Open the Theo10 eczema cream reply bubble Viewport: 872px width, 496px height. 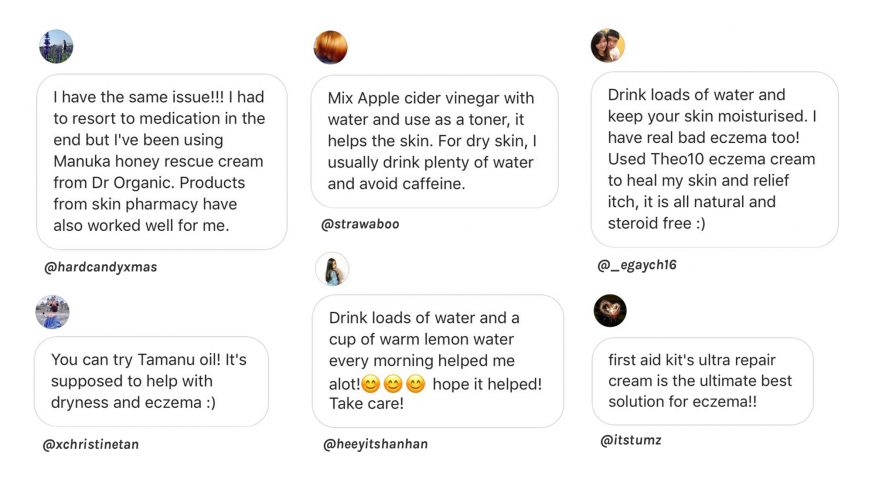[715, 160]
